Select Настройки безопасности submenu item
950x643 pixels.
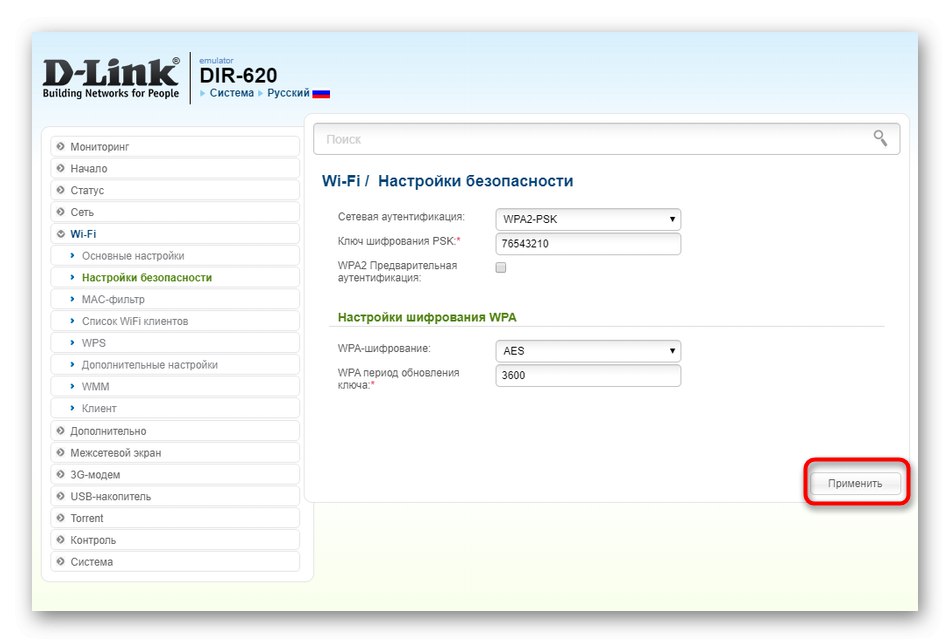point(175,278)
